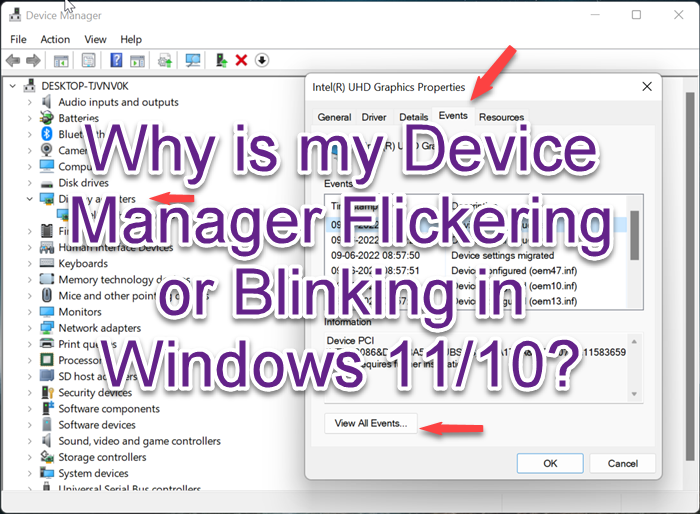Select the Storage controllers icon
Image resolution: width=700 pixels, height=514 pixels.
click(46, 457)
